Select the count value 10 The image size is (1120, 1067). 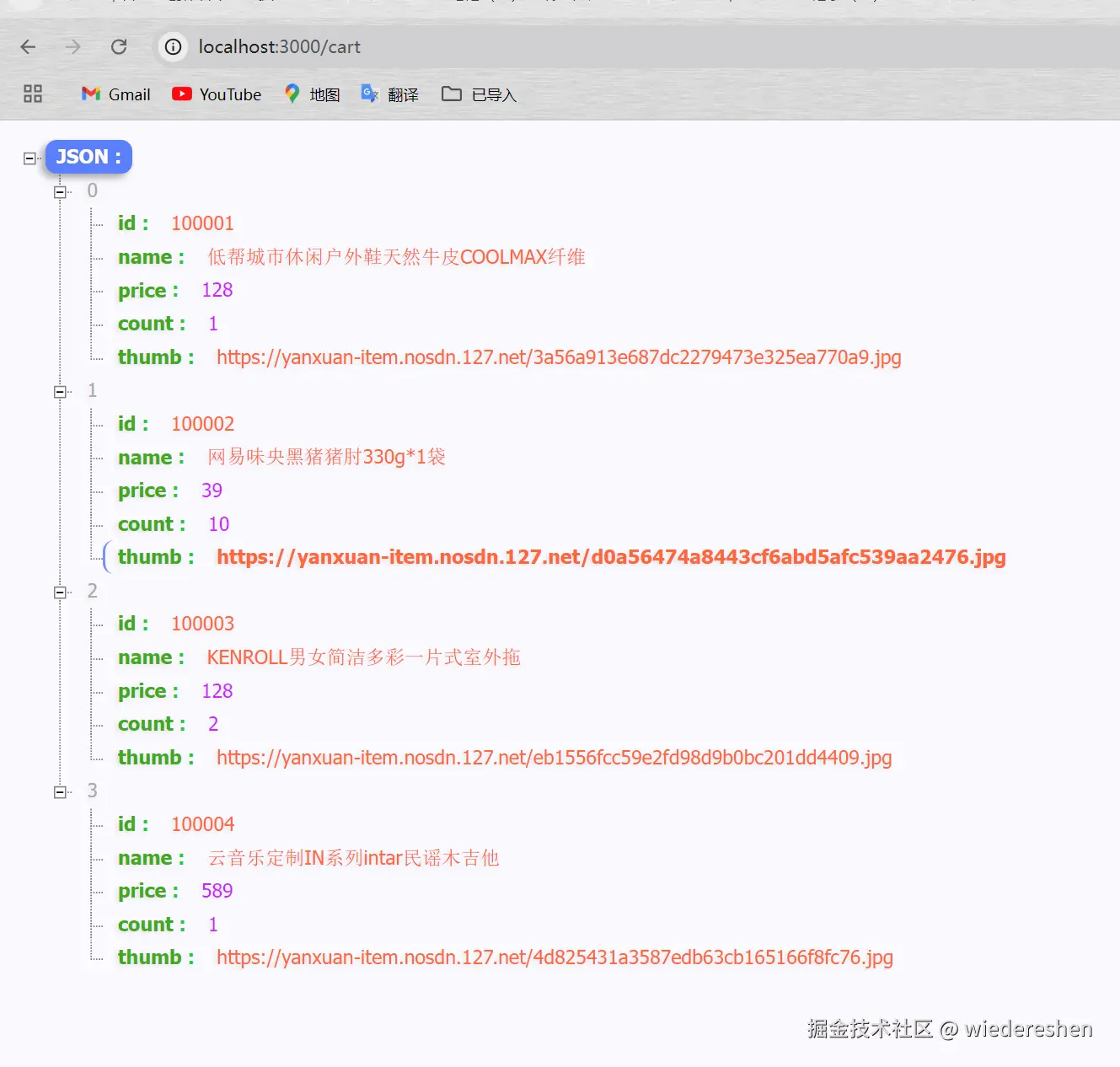(218, 524)
